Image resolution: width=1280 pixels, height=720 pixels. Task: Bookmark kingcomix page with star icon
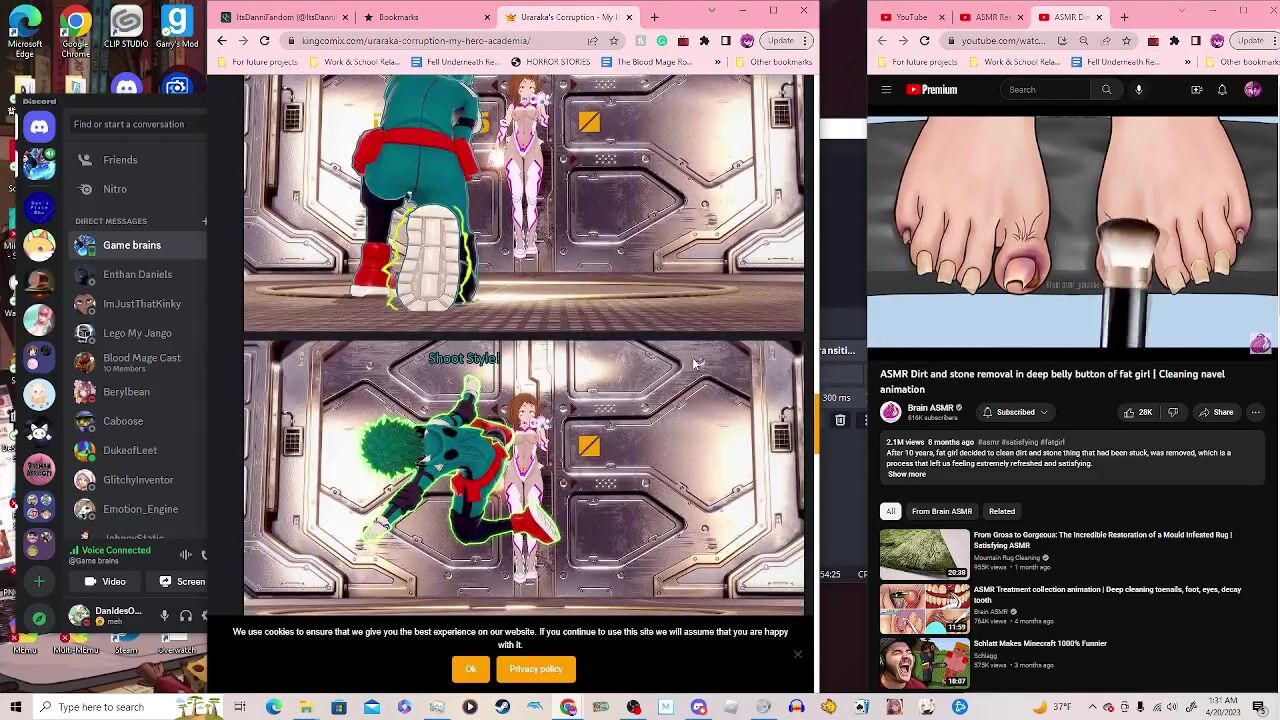click(x=614, y=41)
